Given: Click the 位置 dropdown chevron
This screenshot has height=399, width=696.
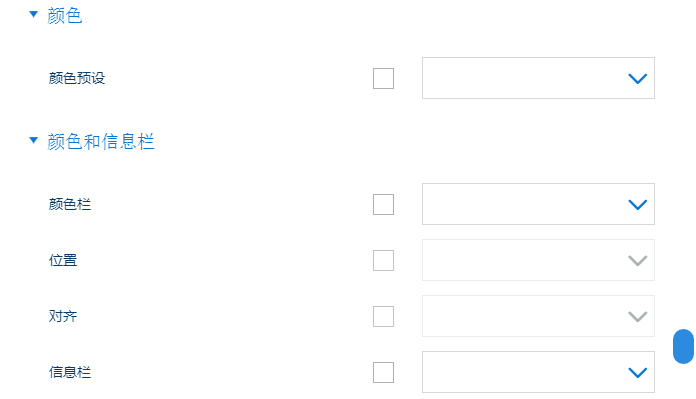Looking at the screenshot, I should coord(638,261).
